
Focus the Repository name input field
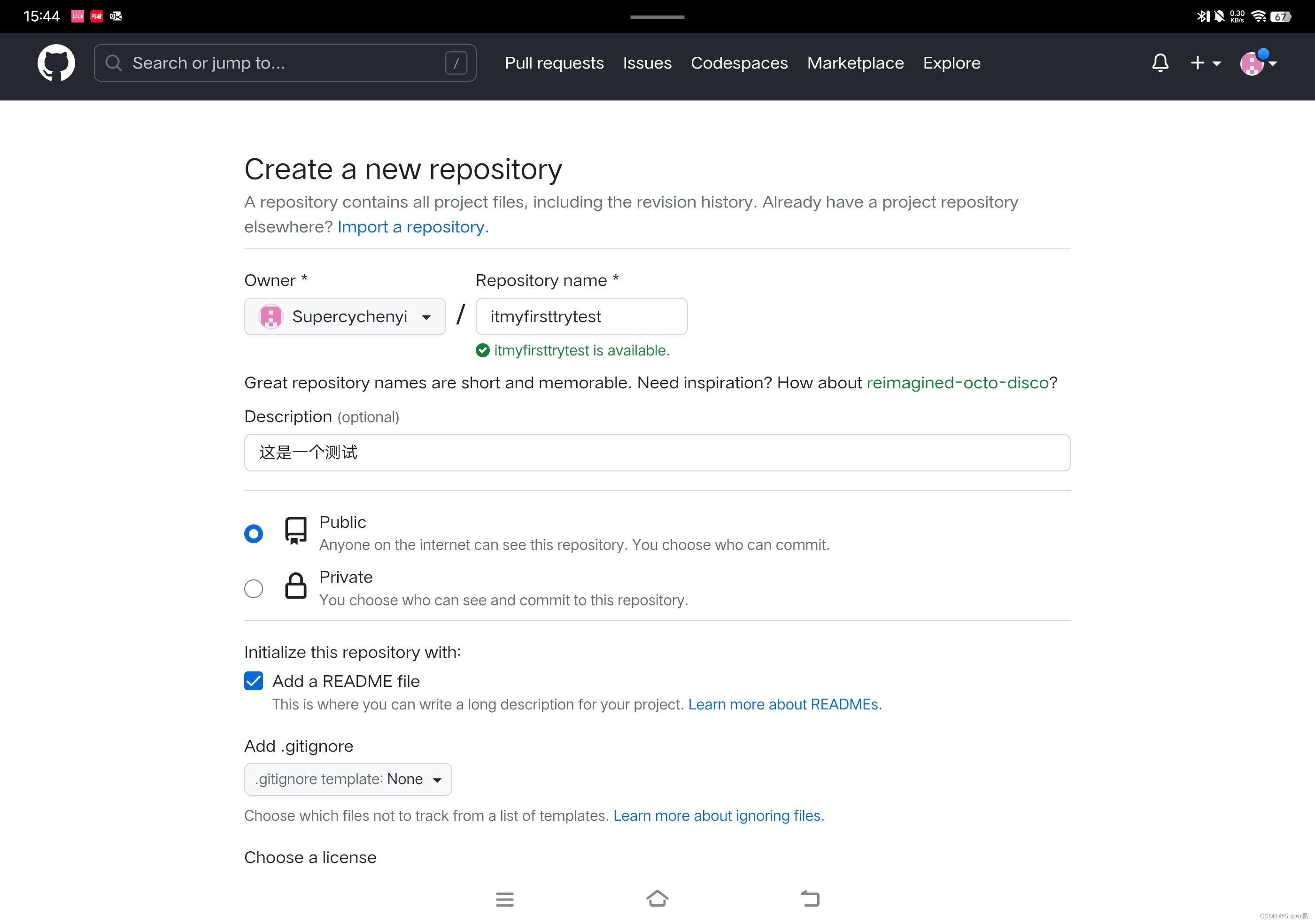coord(581,316)
